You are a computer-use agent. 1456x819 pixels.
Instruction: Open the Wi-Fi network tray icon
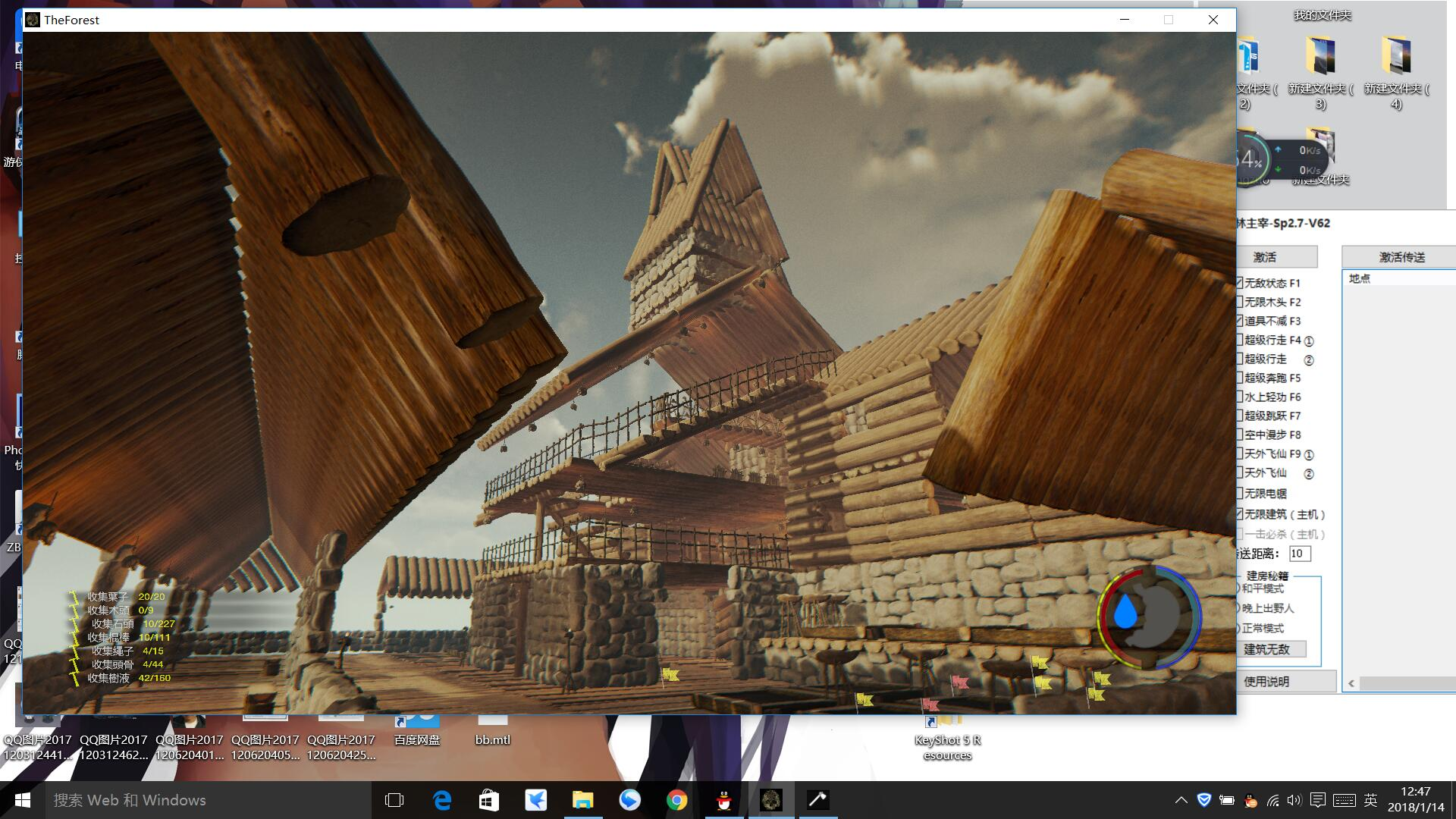click(x=1273, y=801)
